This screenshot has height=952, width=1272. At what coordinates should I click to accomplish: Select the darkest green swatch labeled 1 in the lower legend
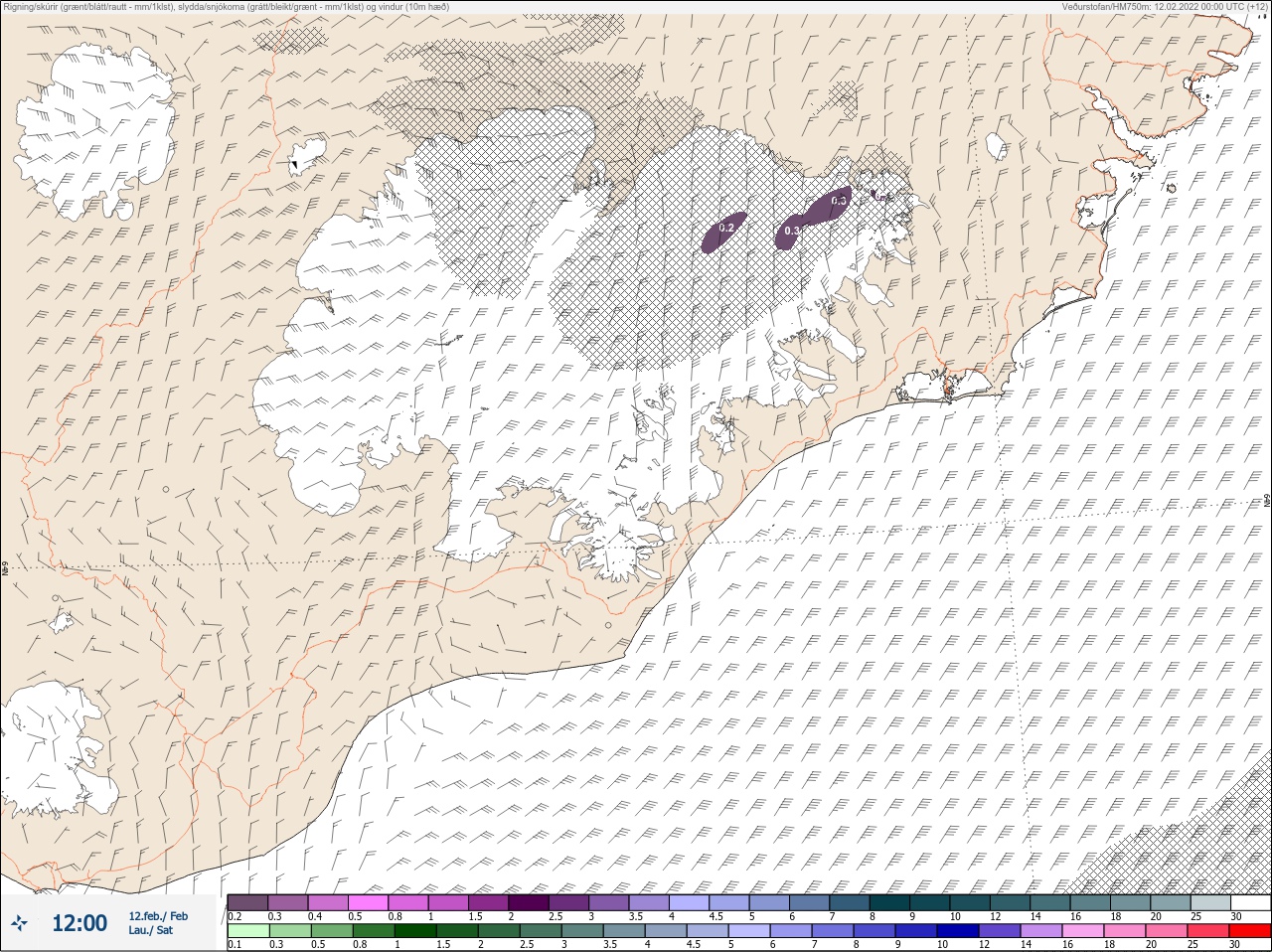tap(415, 931)
